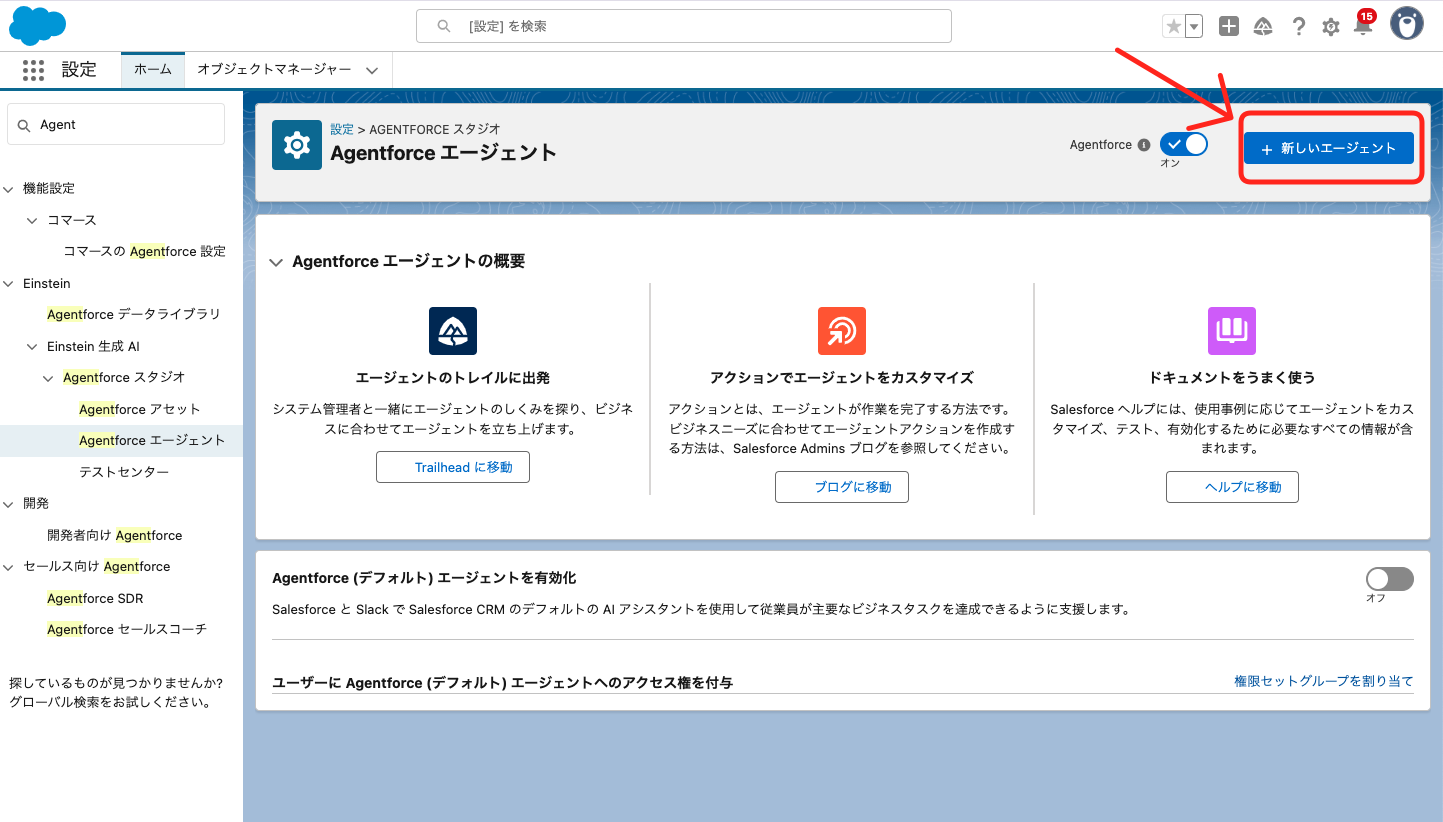Click the Trailhead mountain card icon
Screen dimensions: 1443x822
(x=453, y=331)
